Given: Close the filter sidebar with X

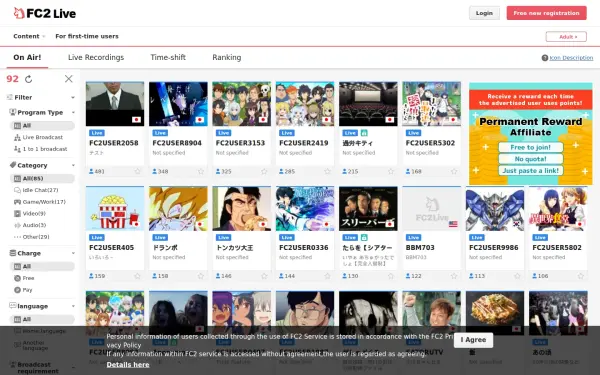Looking at the screenshot, I should tap(68, 79).
